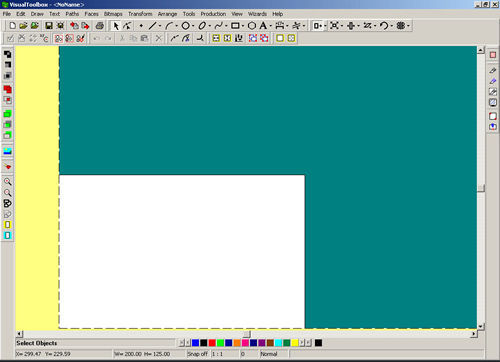Select the freehand curve tool
The height and width of the screenshot is (362, 500).
[x=219, y=26]
